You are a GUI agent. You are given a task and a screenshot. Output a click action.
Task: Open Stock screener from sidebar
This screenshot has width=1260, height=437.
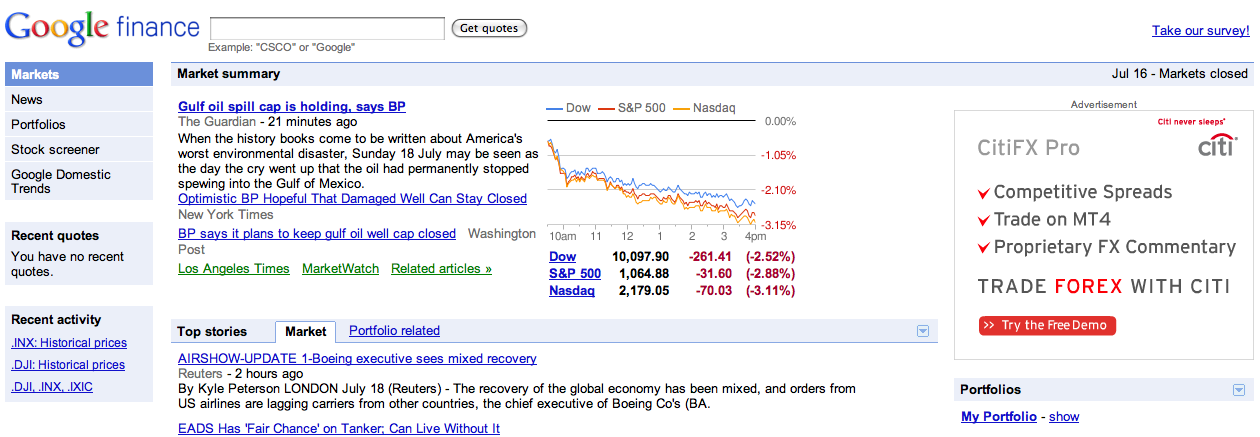click(55, 150)
